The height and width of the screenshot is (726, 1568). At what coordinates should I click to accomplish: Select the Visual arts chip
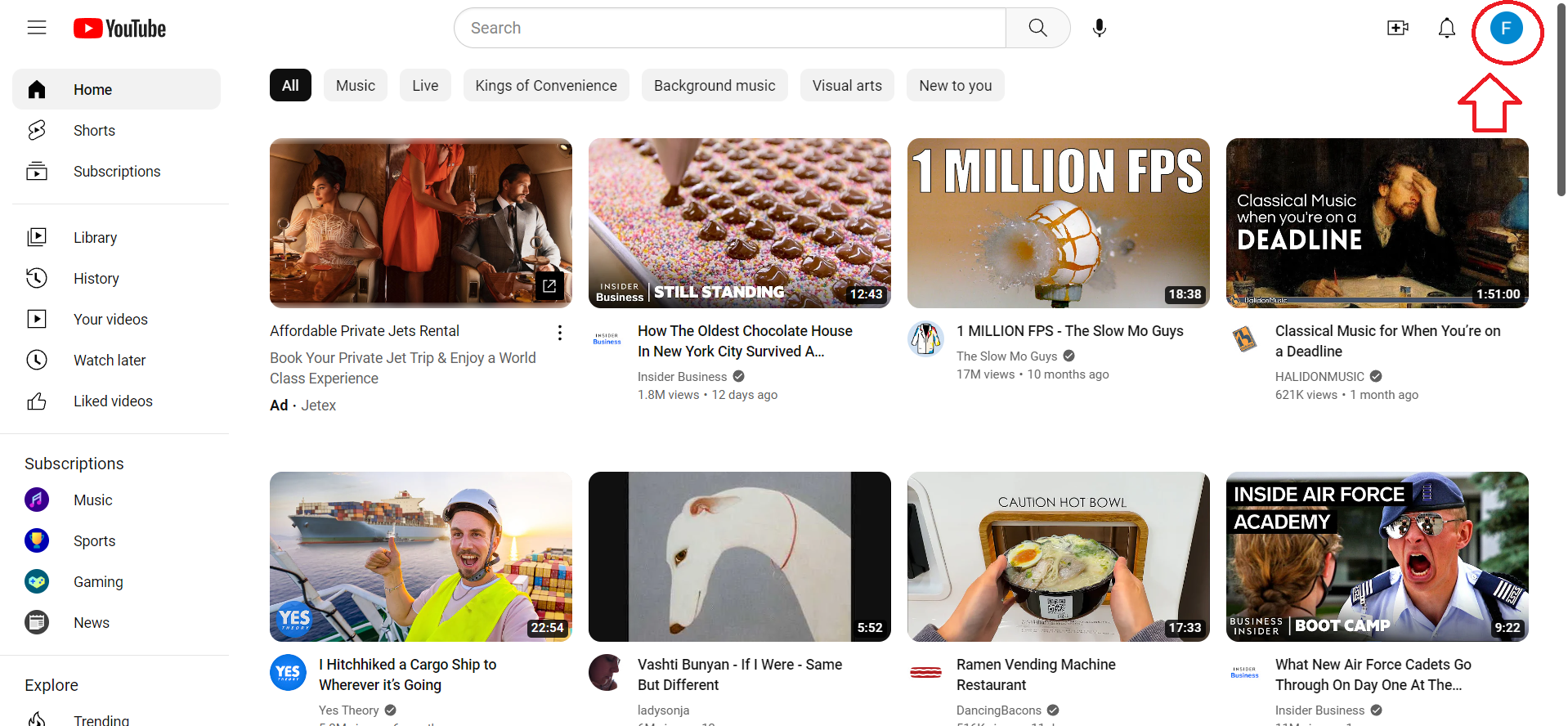(847, 85)
